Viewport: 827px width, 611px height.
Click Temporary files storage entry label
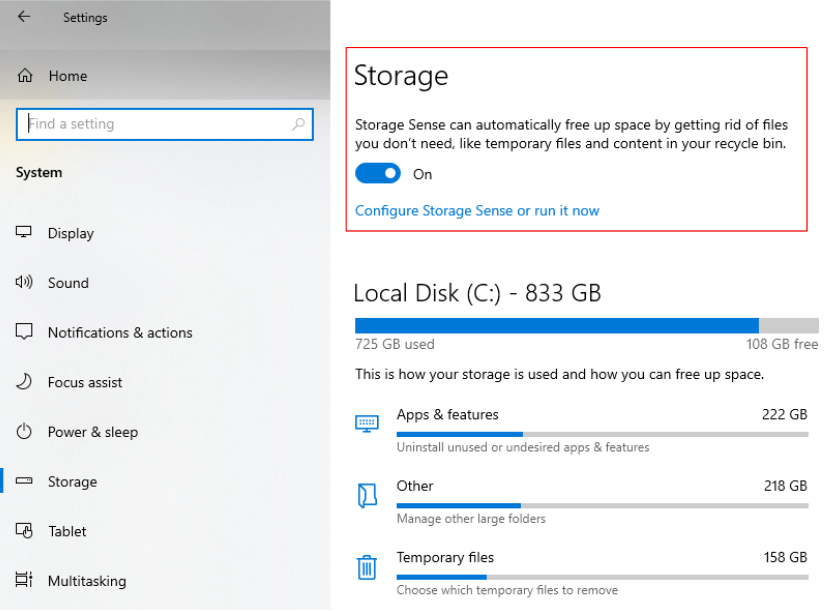pos(445,558)
